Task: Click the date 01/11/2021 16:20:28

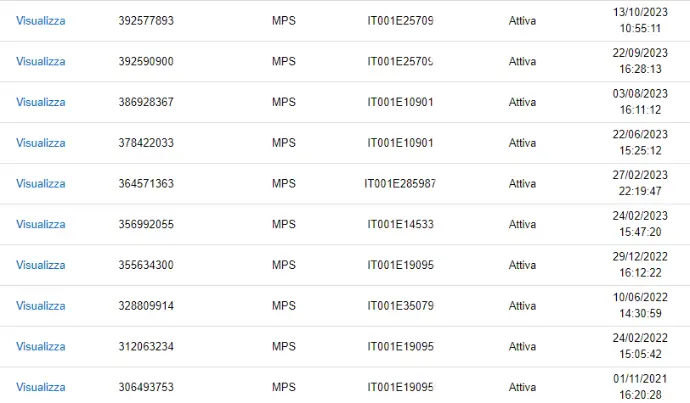Action: [639, 387]
